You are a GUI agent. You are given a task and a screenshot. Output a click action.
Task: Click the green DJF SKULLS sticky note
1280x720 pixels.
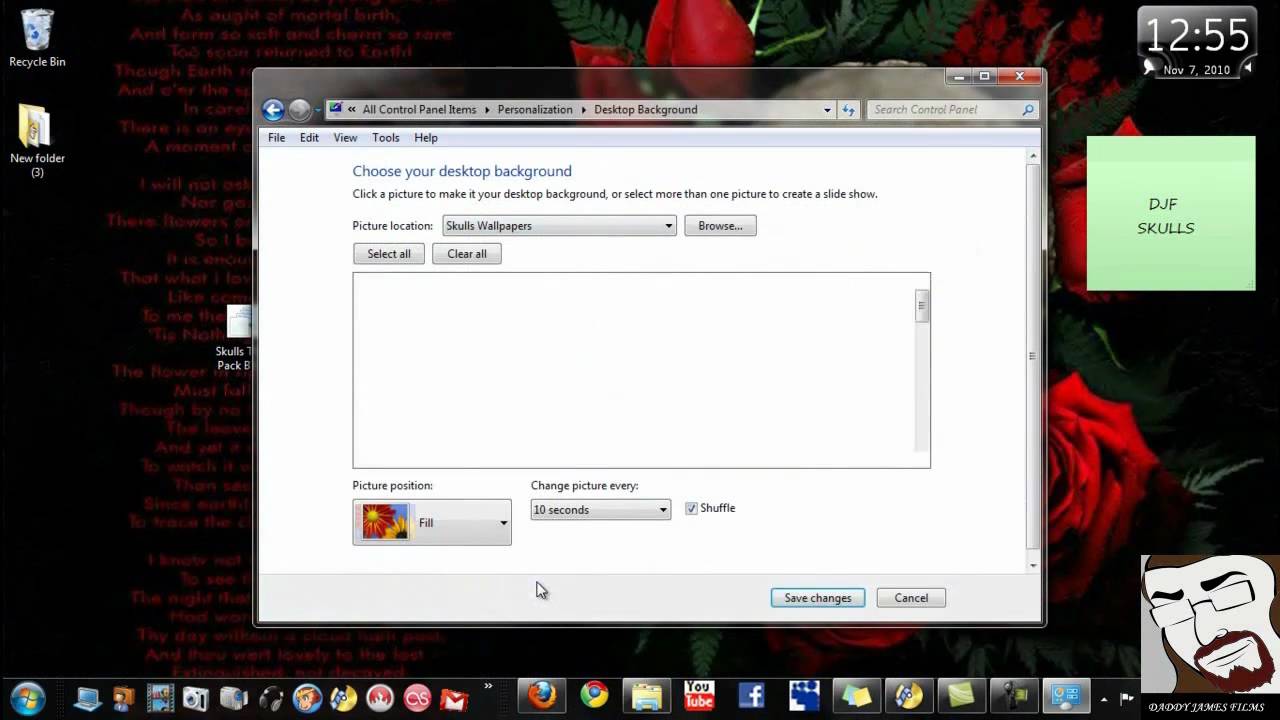click(x=1171, y=214)
